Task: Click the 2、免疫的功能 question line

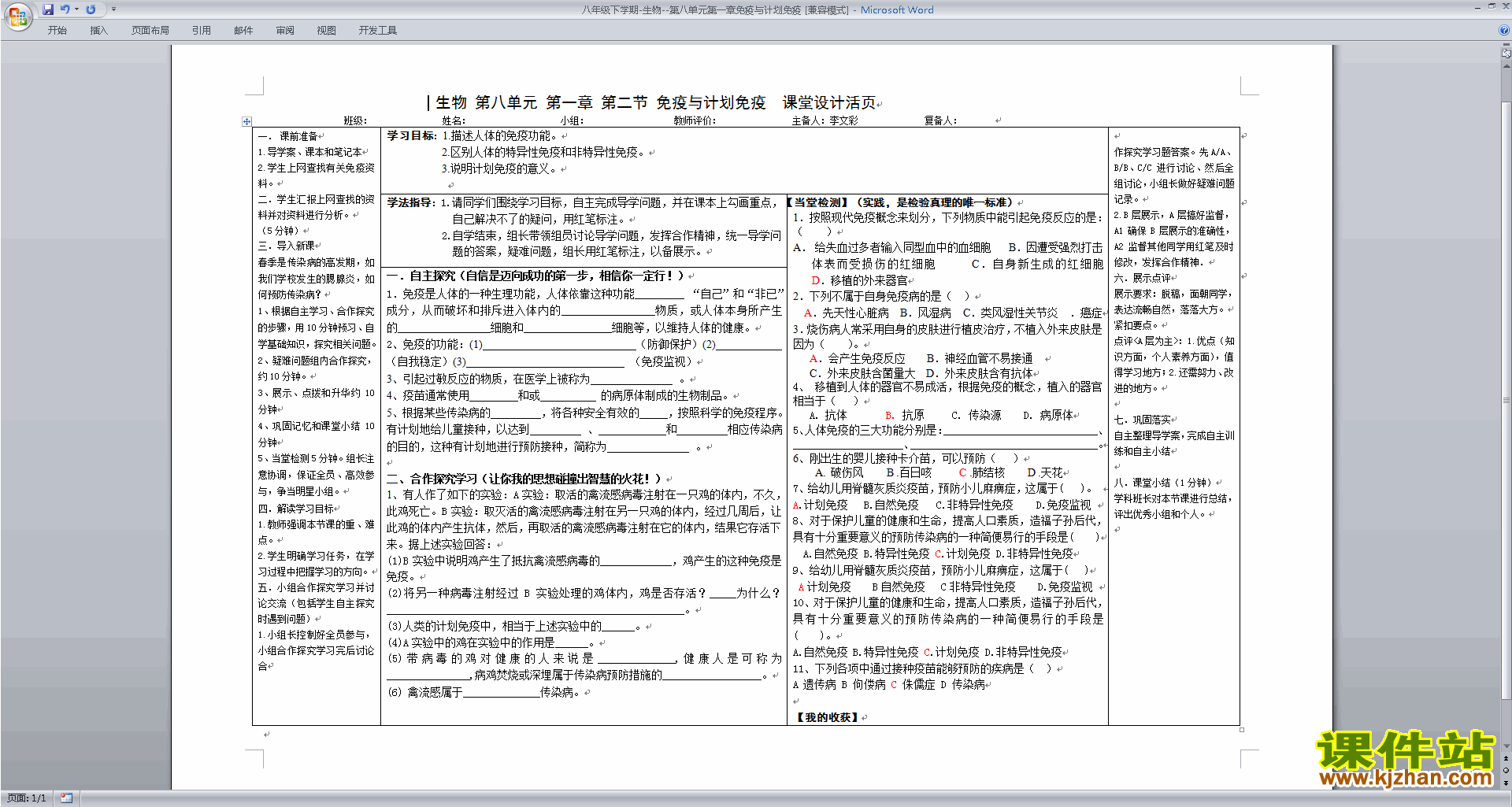Action: coord(584,344)
